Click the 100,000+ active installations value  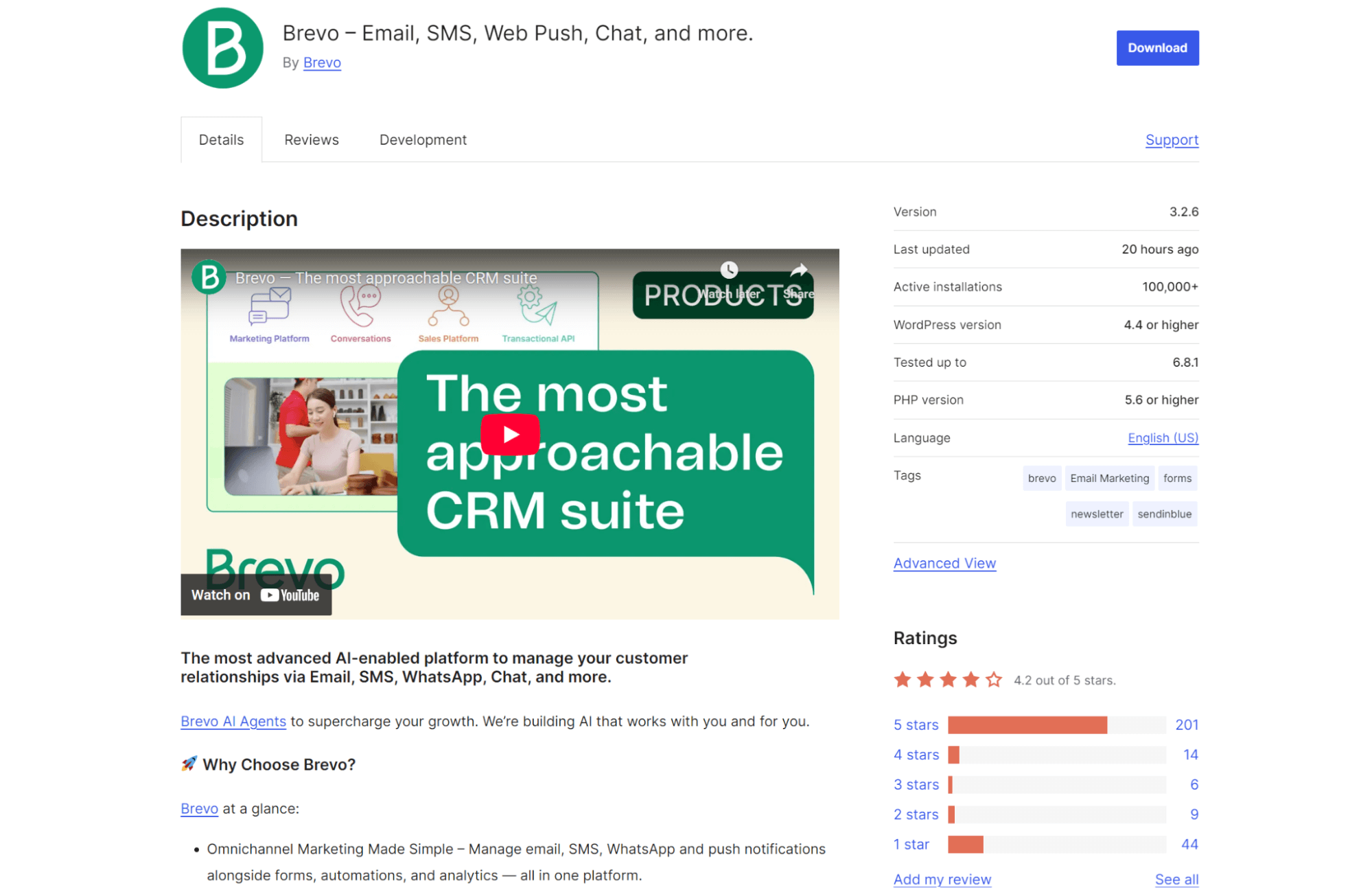tap(1170, 287)
